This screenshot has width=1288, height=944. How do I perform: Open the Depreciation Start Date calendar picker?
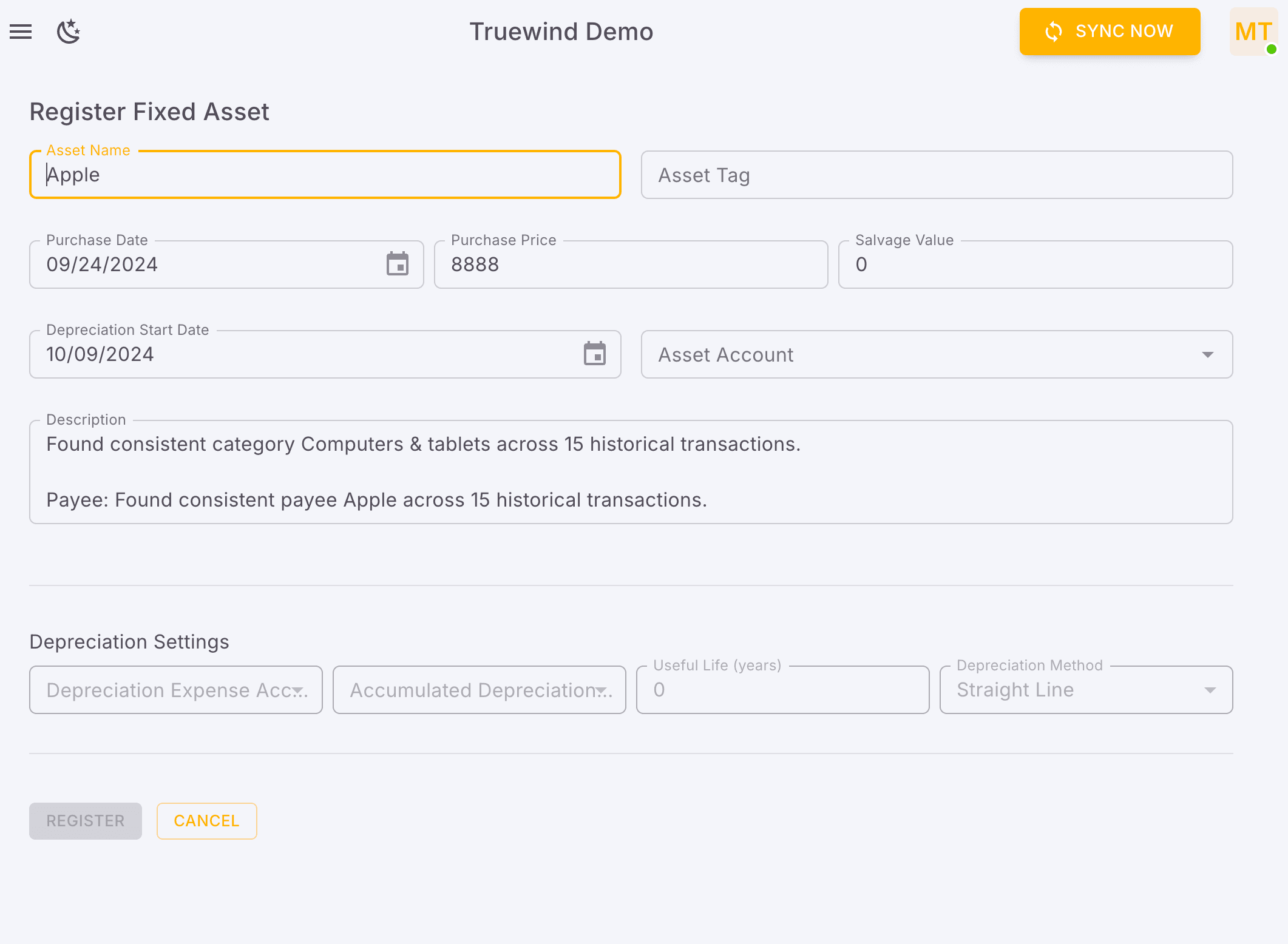[x=595, y=354]
